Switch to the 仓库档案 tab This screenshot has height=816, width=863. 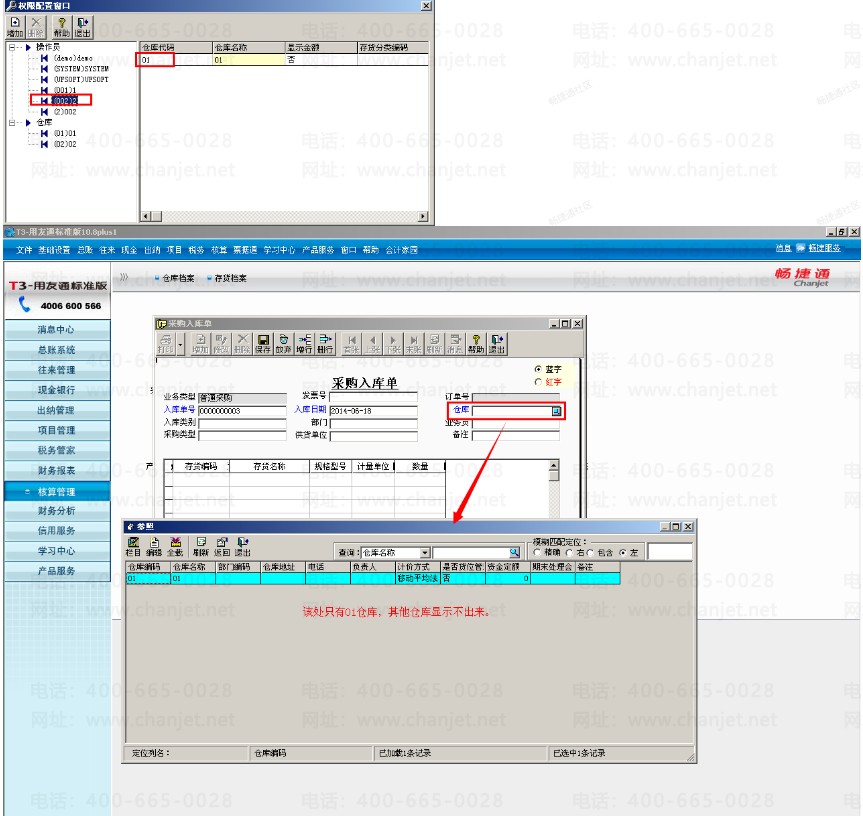click(x=178, y=278)
